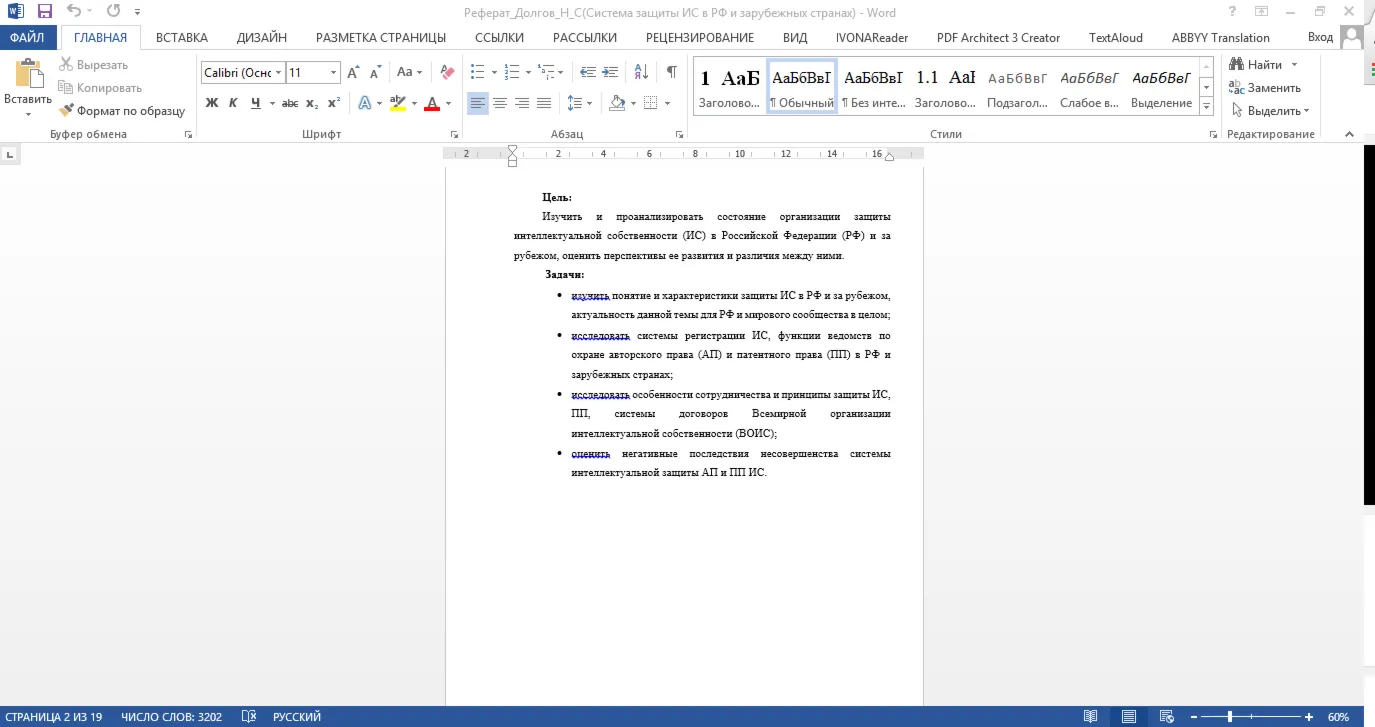
Task: Click the bulleted list icon
Action: [x=477, y=72]
